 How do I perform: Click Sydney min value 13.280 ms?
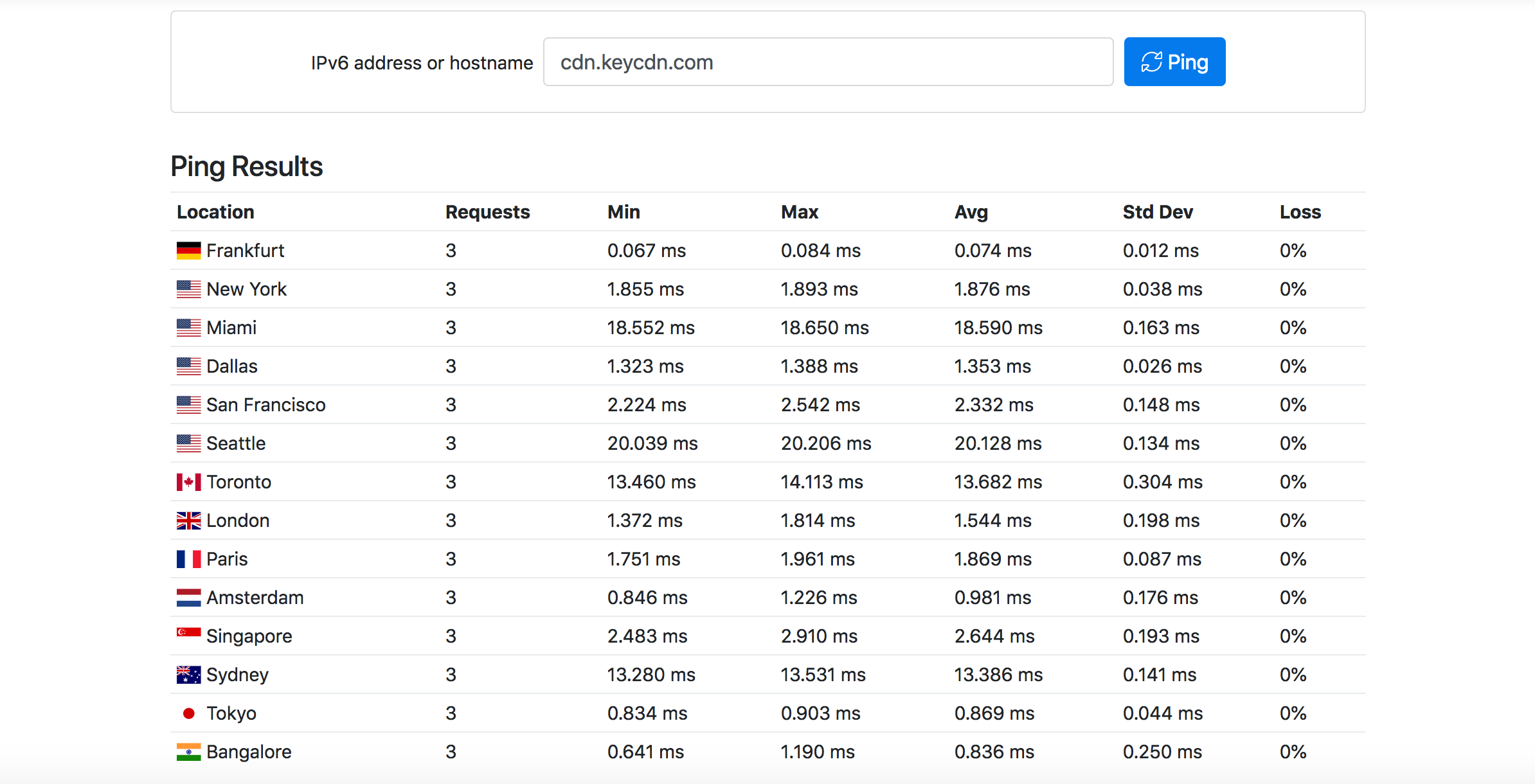pyautogui.click(x=651, y=675)
